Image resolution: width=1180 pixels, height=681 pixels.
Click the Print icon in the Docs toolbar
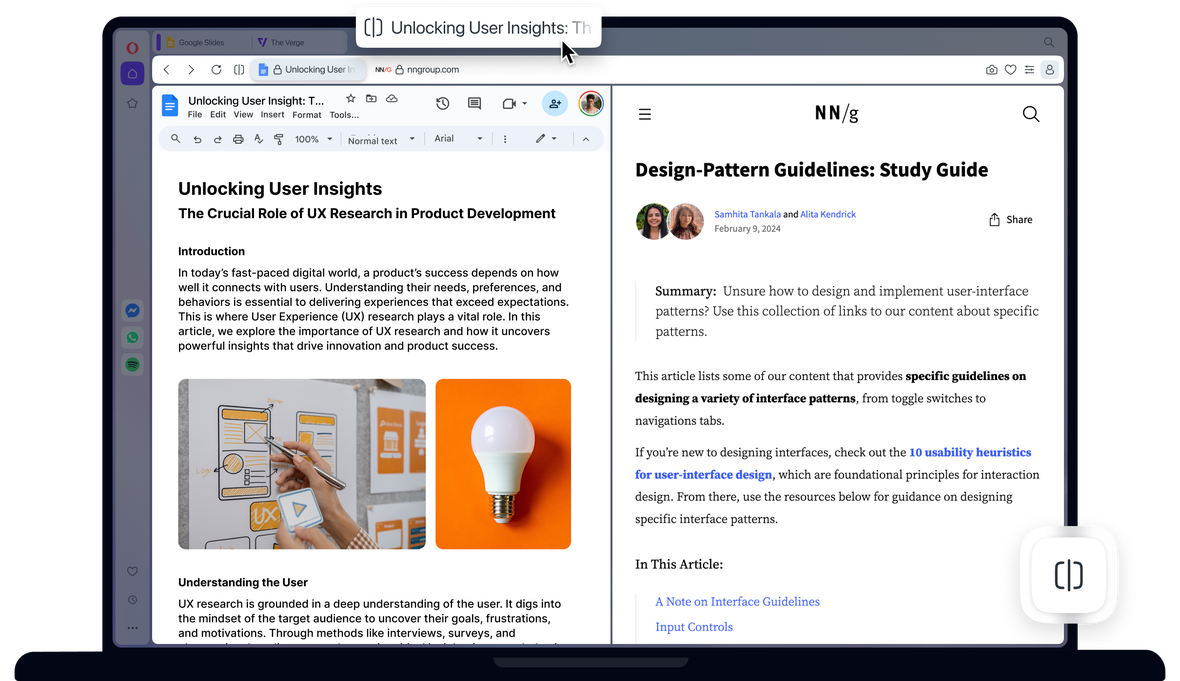pyautogui.click(x=238, y=138)
